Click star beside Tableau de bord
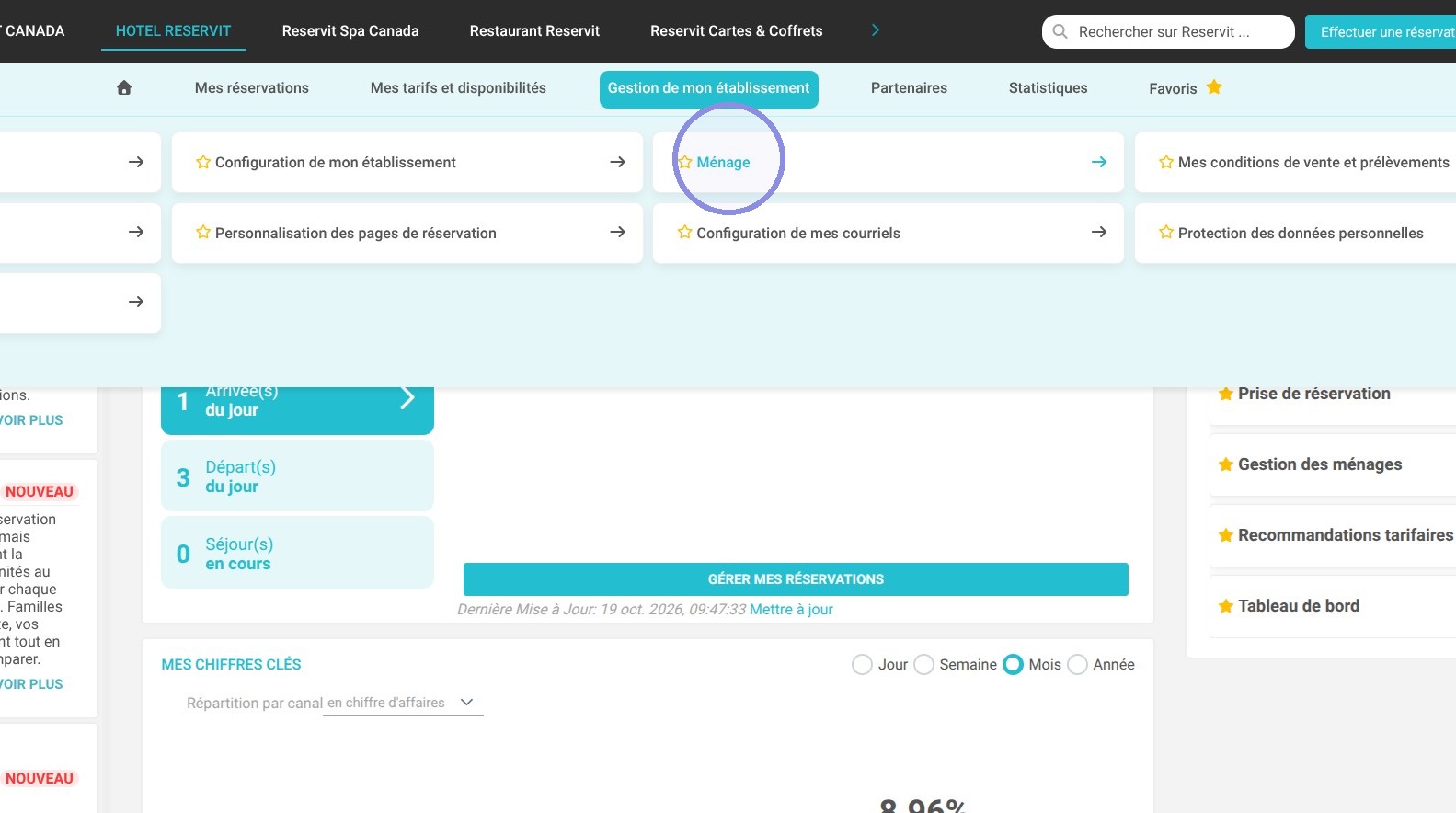Viewport: 1456px width, 813px height. 1226,606
